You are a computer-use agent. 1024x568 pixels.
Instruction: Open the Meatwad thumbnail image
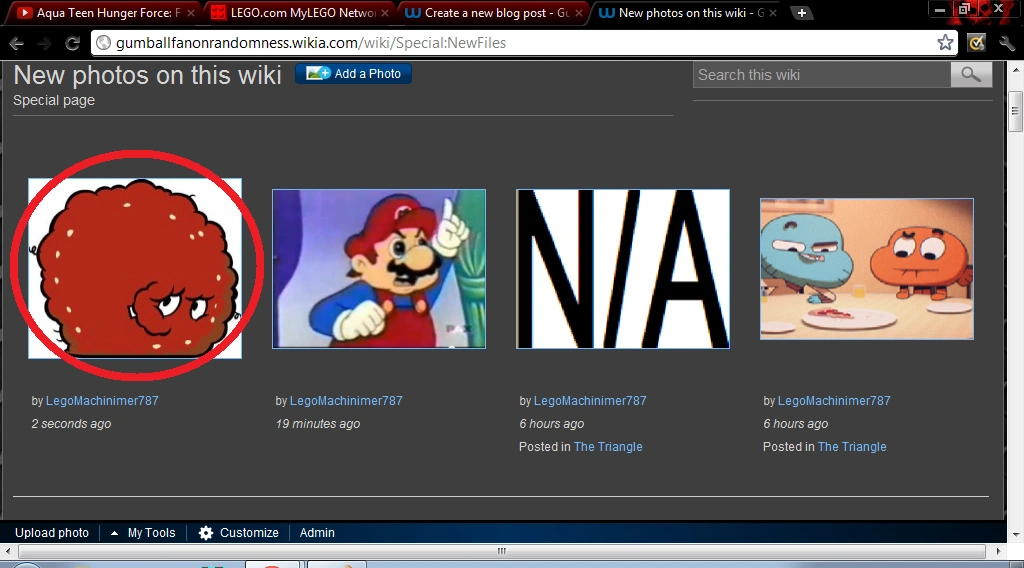(135, 268)
